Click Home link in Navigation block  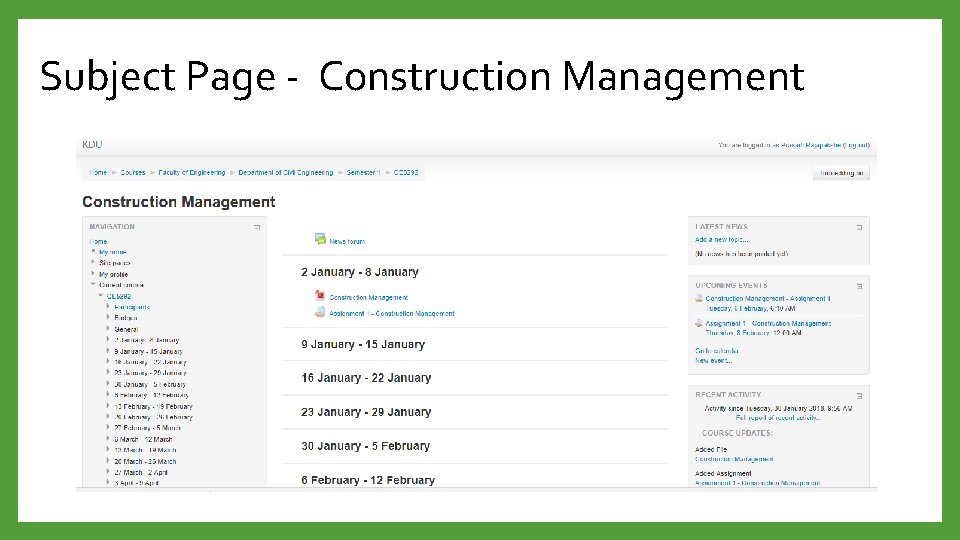[98, 241]
